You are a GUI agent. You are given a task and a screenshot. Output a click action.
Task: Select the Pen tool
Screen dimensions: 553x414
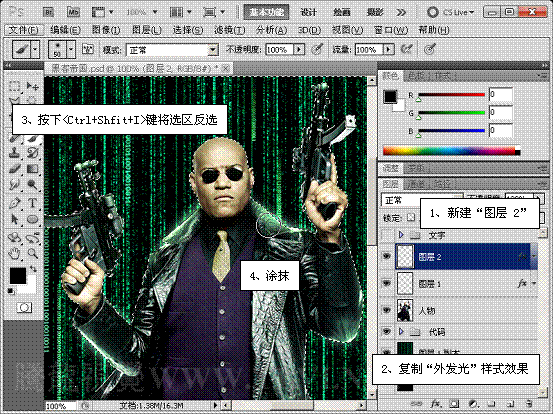(14, 203)
